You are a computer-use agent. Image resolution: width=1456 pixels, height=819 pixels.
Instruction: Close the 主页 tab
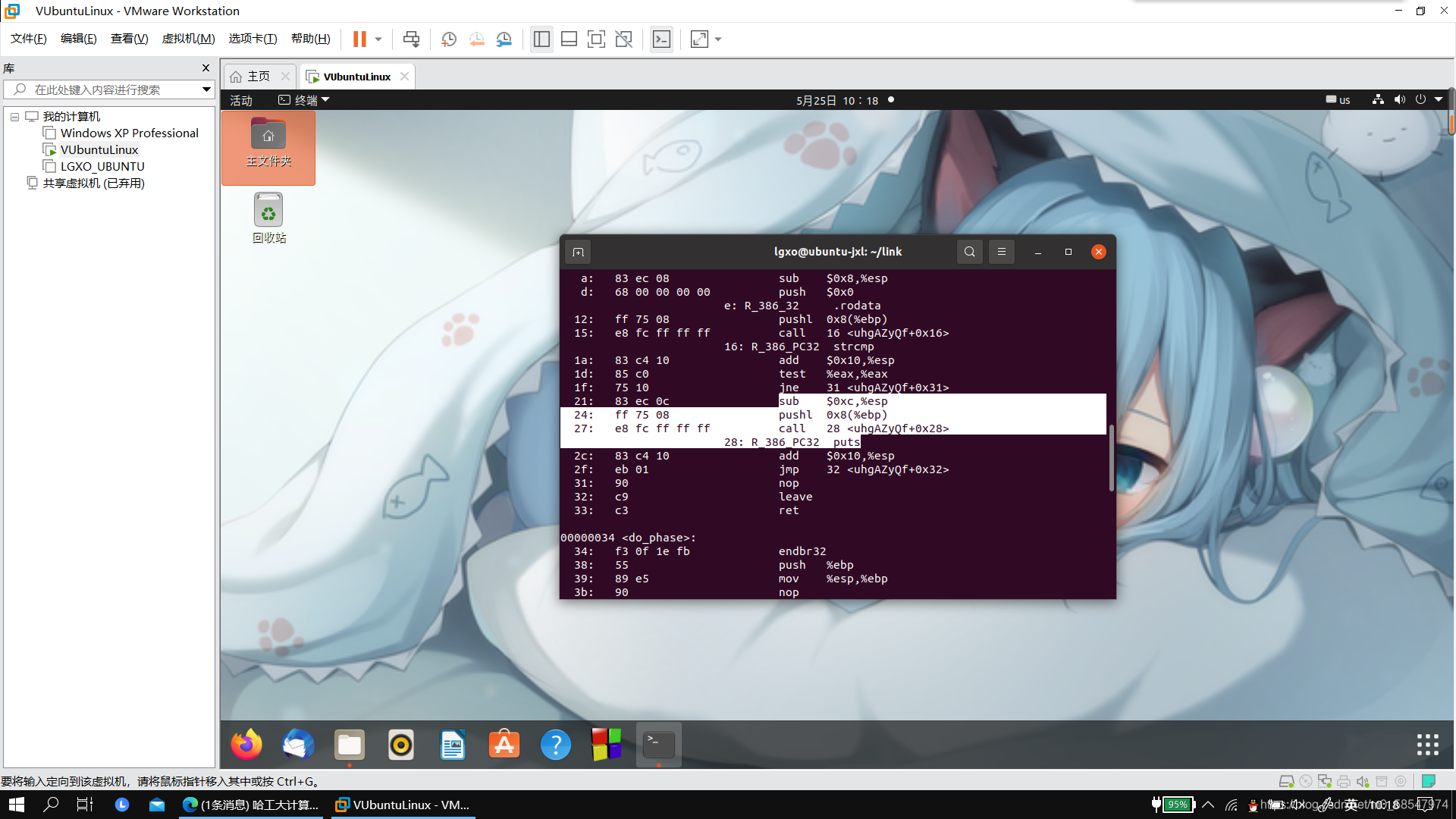point(285,77)
